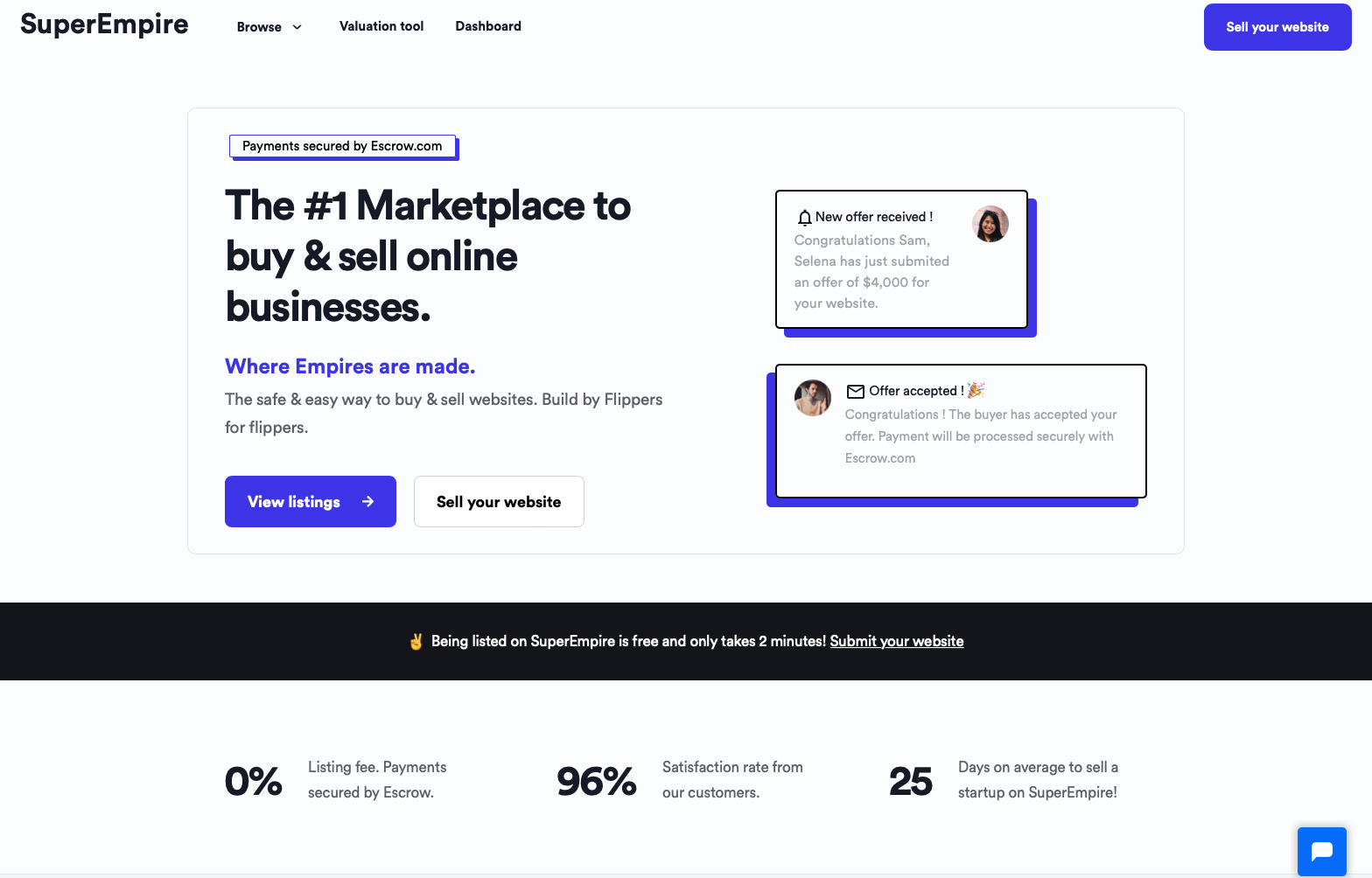Go to Valuation tool

[381, 26]
